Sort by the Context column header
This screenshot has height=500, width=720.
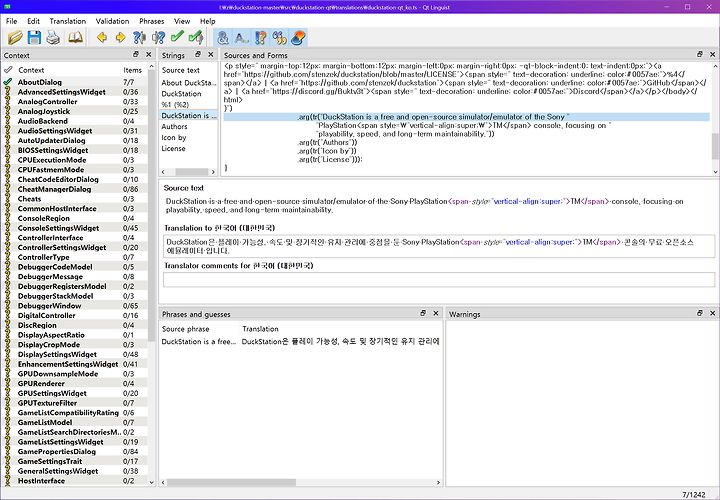click(x=31, y=70)
